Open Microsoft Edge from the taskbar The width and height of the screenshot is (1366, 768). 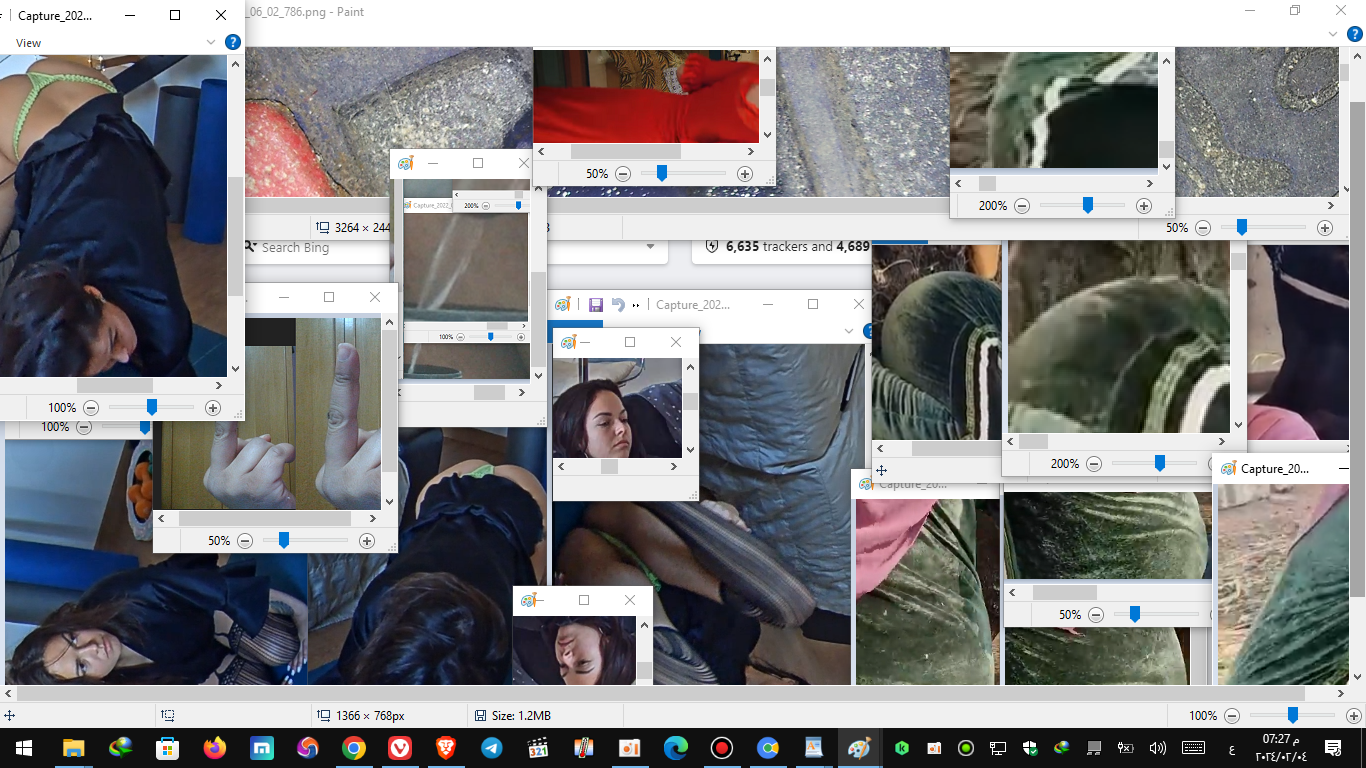tap(676, 748)
